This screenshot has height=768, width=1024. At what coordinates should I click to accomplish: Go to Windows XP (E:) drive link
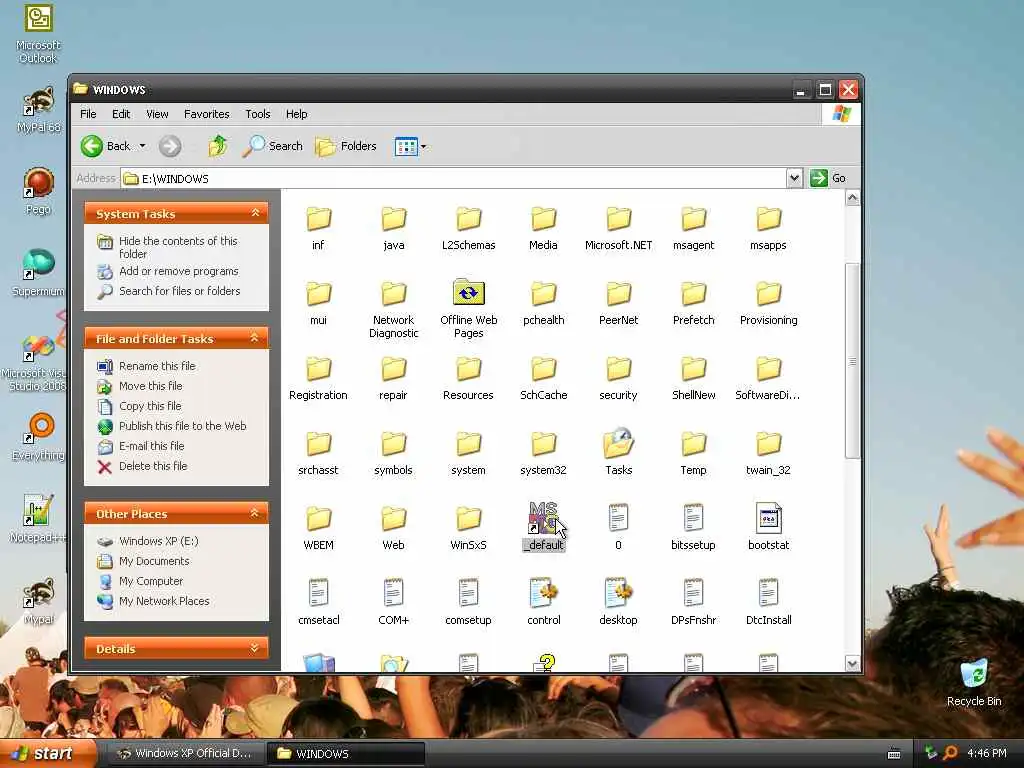[x=148, y=541]
